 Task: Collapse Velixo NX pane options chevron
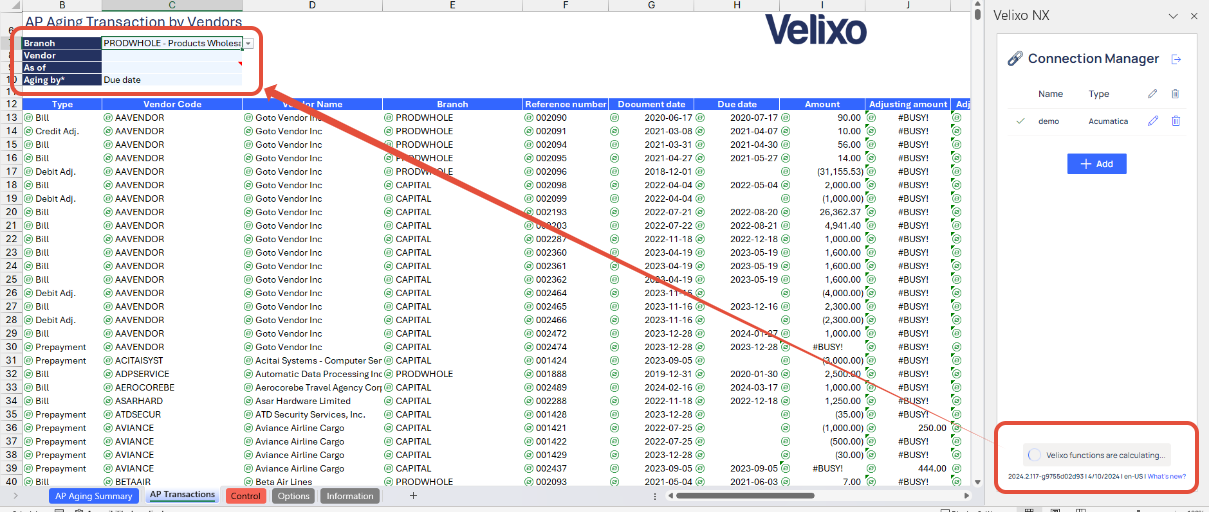[x=1174, y=15]
